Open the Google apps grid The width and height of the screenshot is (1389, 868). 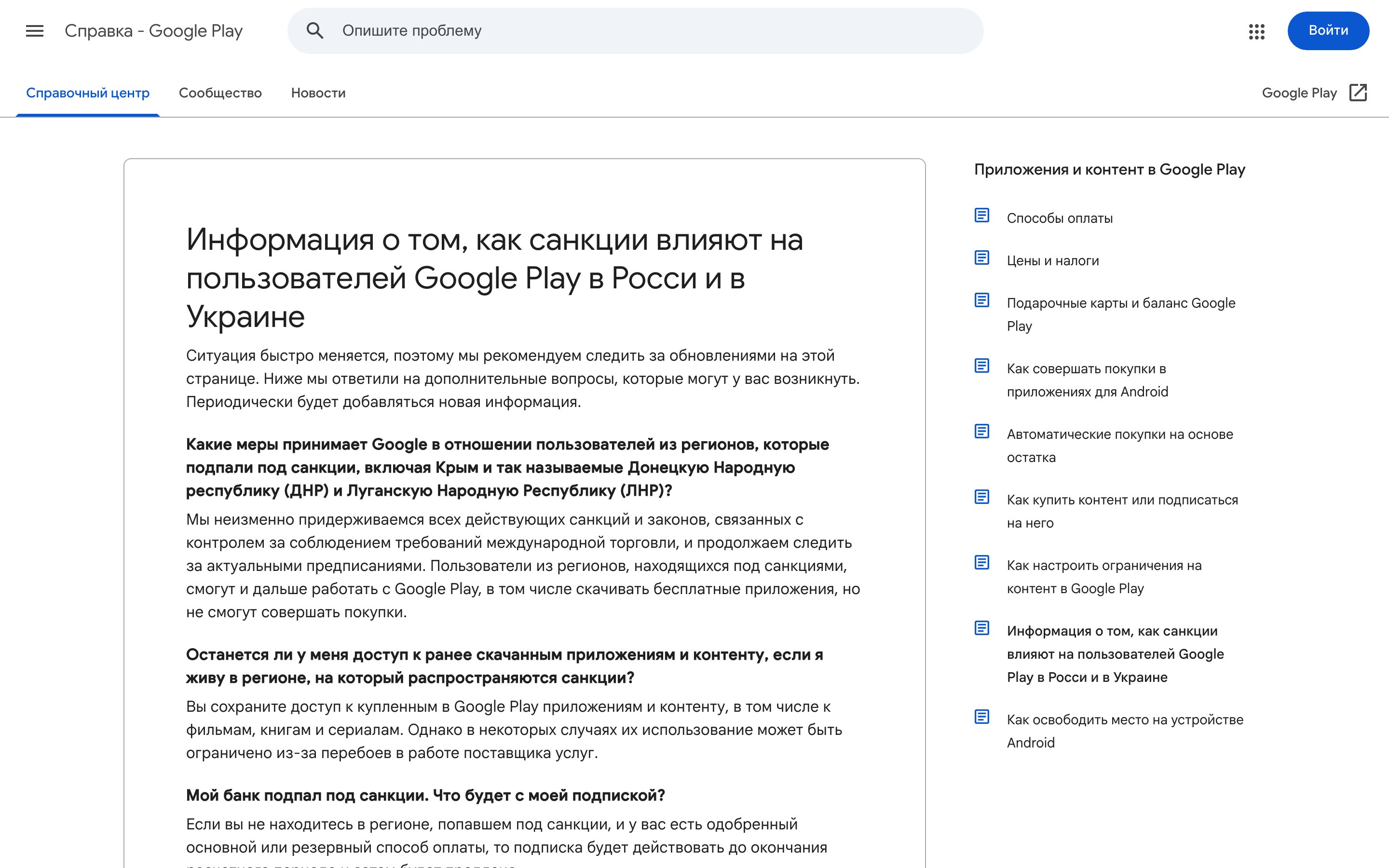[1256, 31]
